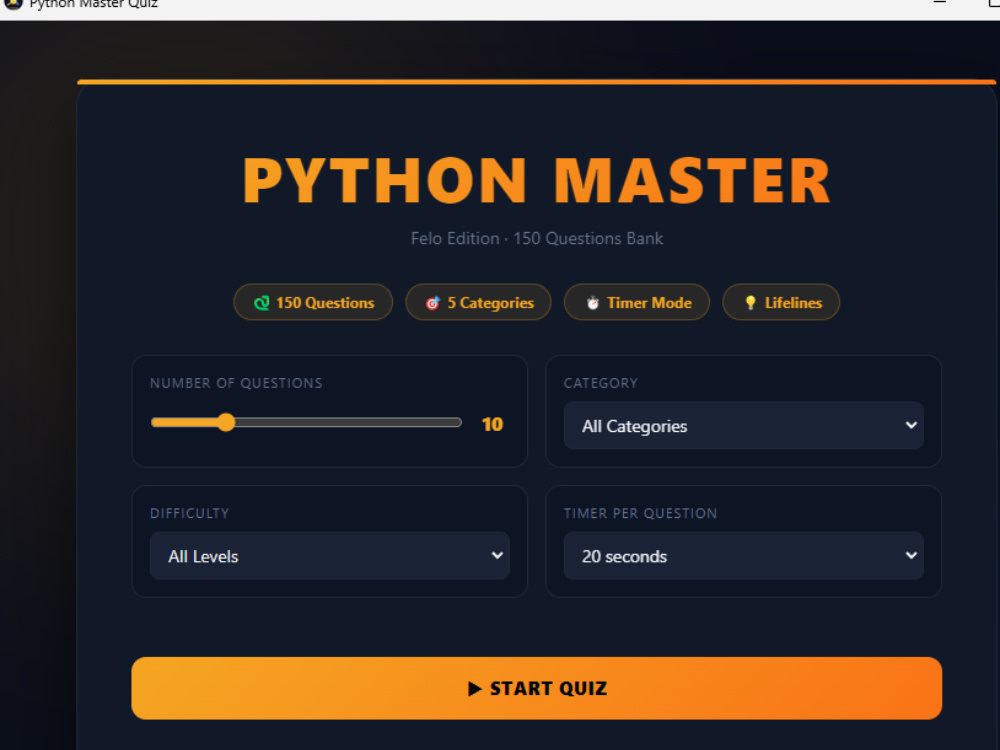Click the NUMBER OF QUESTIONS label
This screenshot has height=750, width=1000.
click(236, 383)
